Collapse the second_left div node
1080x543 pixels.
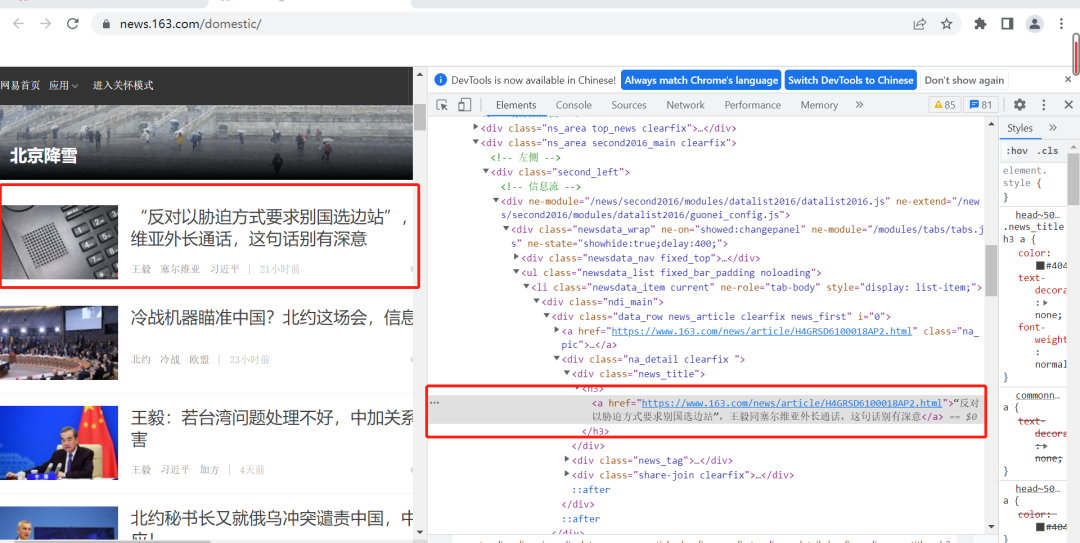click(x=486, y=172)
